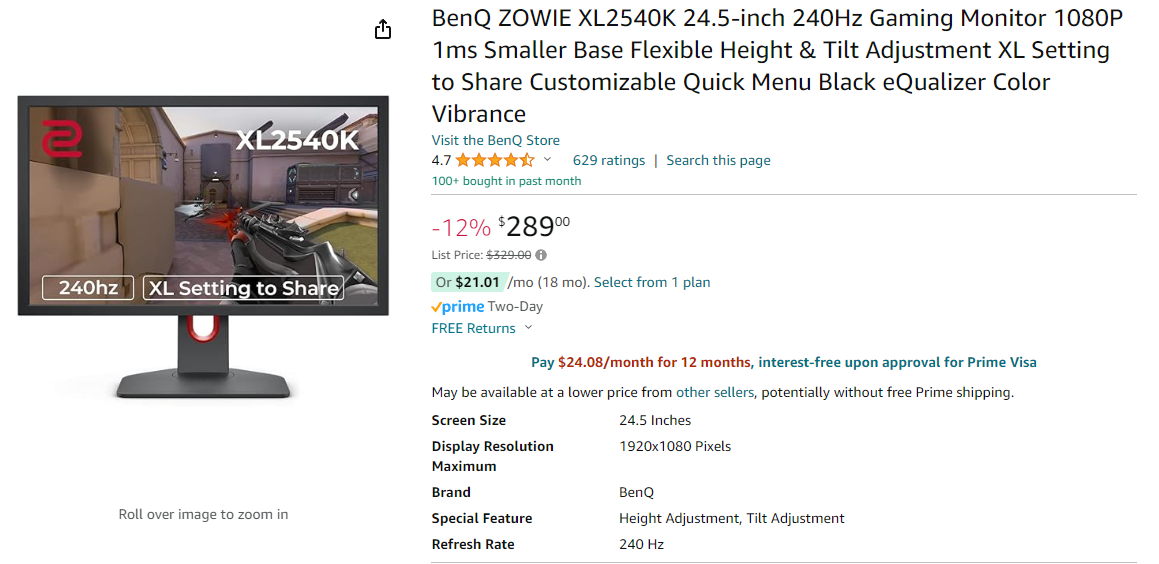Click the red ZOWIE logo in the product image
Screen dimensions: 1159x564
[x=62, y=138]
